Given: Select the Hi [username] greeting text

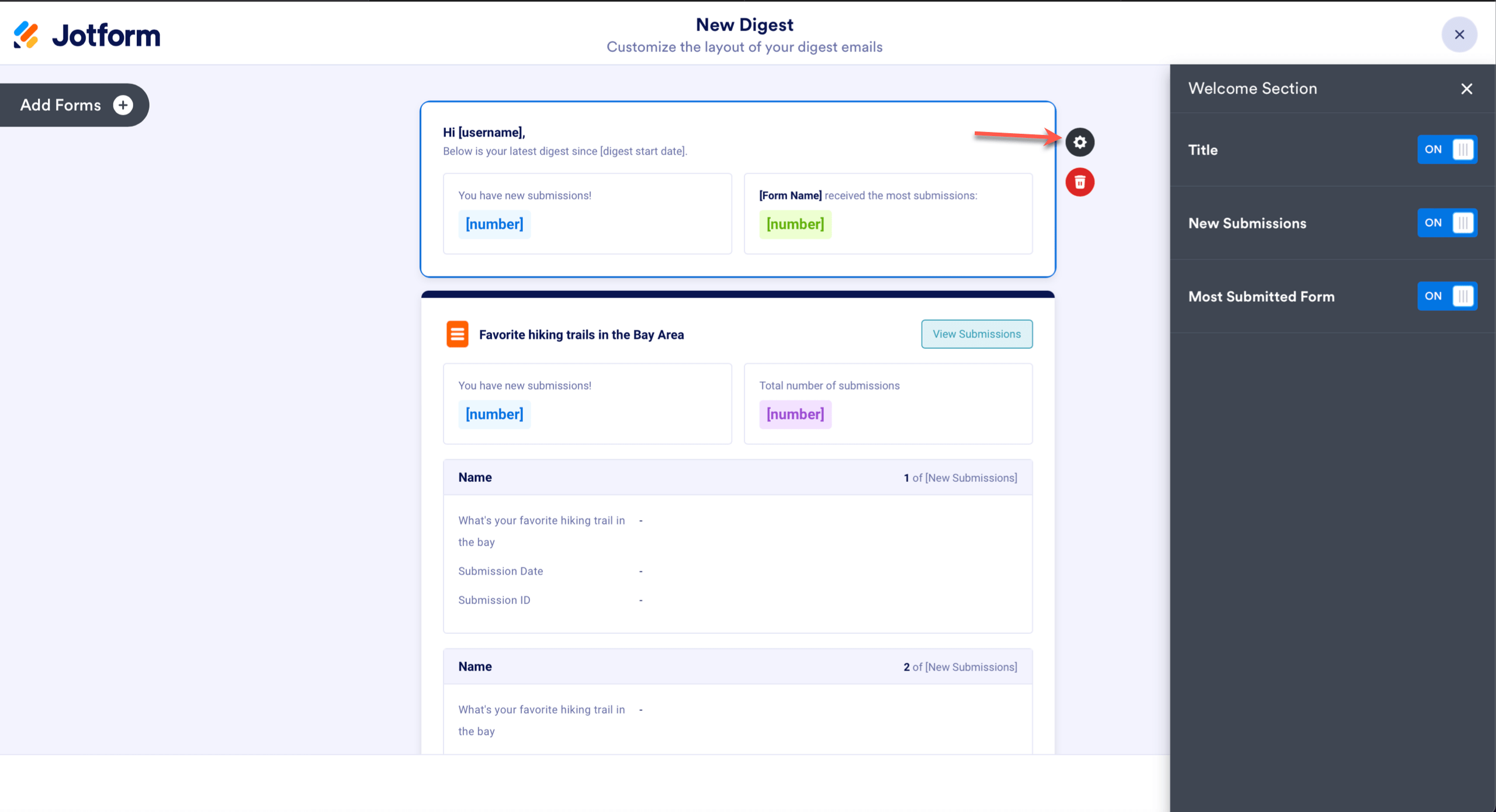Looking at the screenshot, I should [x=484, y=133].
